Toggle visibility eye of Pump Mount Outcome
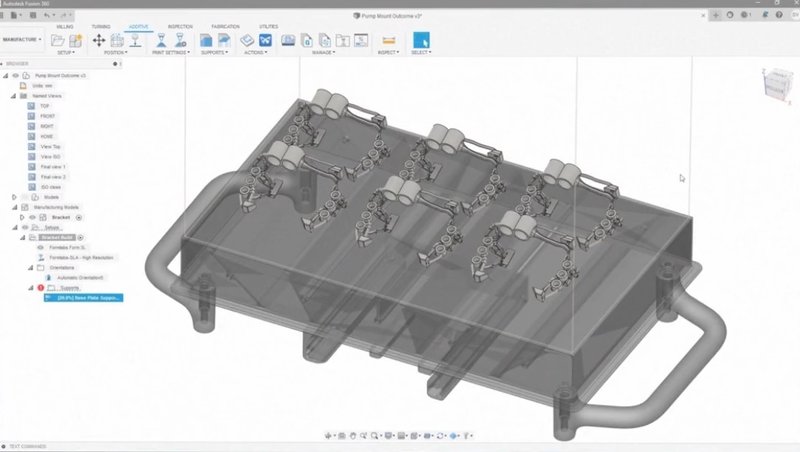 click(x=16, y=75)
